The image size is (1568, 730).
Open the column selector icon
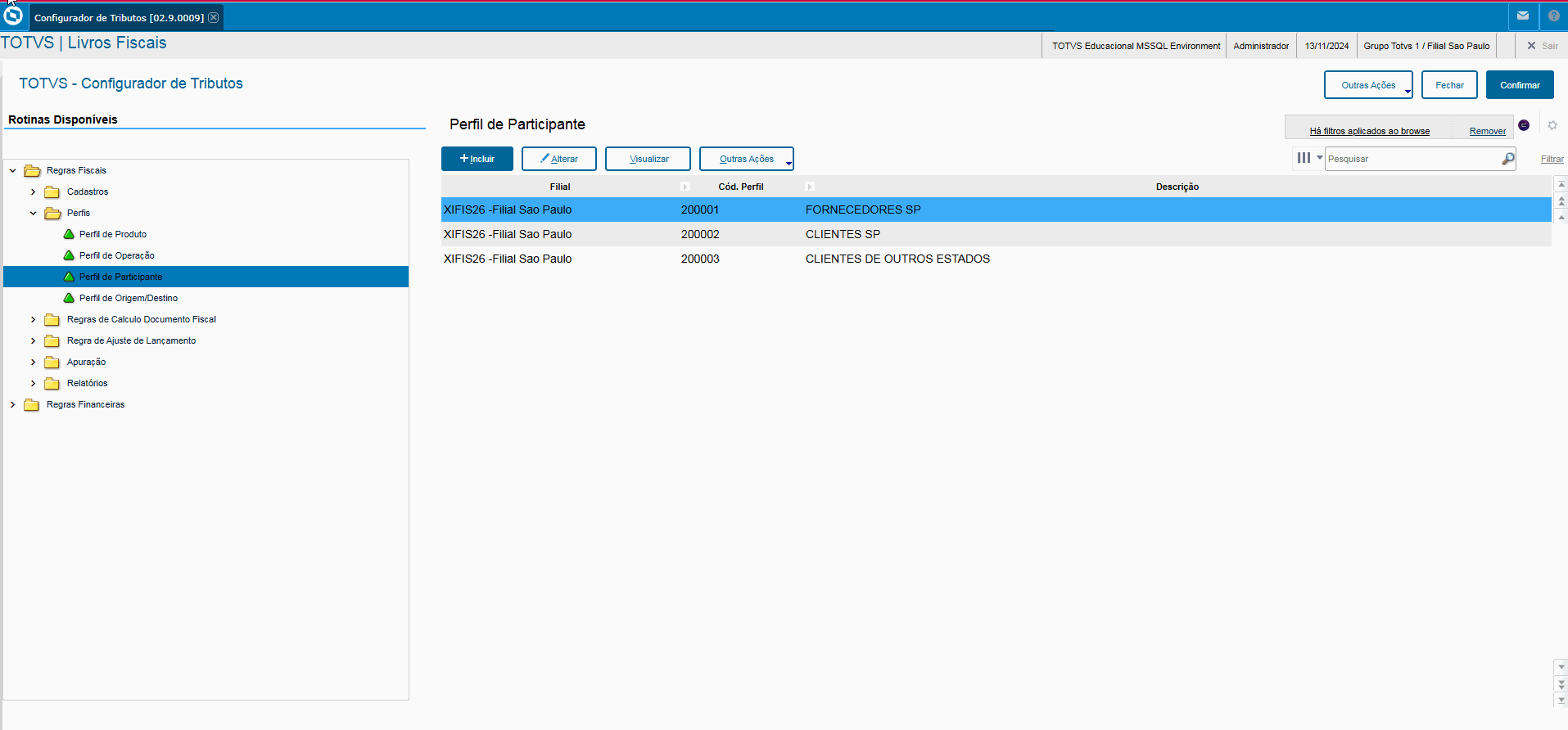tap(1304, 158)
